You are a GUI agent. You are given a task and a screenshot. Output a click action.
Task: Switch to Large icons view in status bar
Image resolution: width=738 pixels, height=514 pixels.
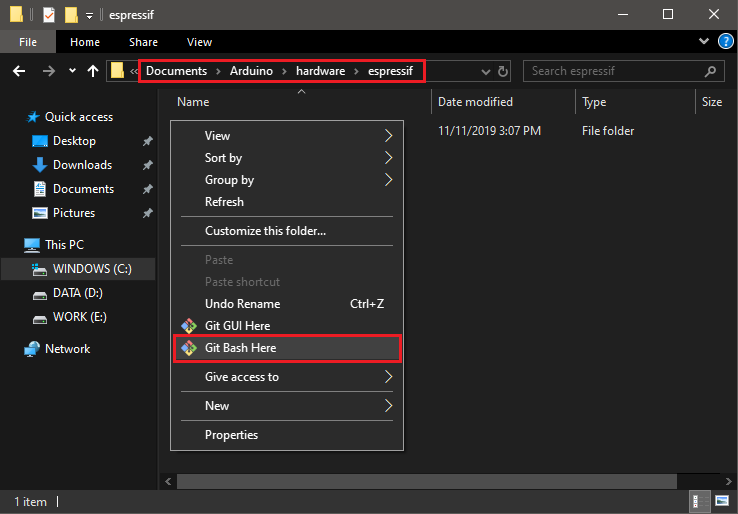coord(722,501)
